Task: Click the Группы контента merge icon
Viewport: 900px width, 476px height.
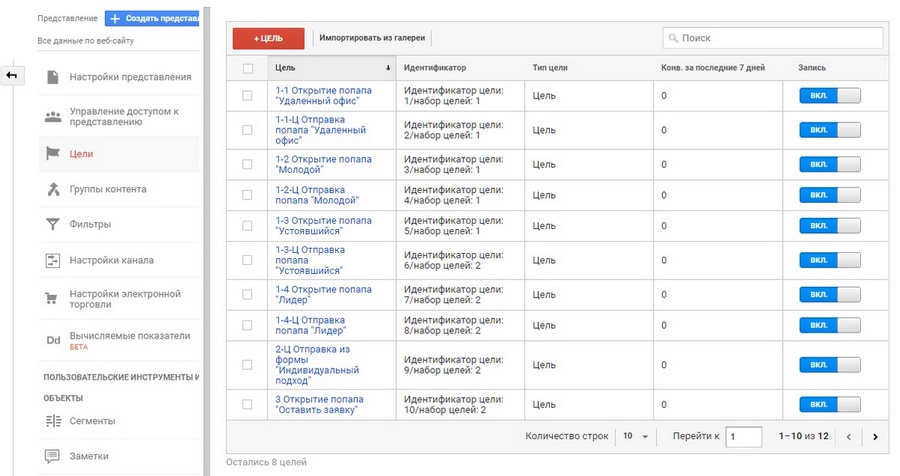Action: [53, 189]
